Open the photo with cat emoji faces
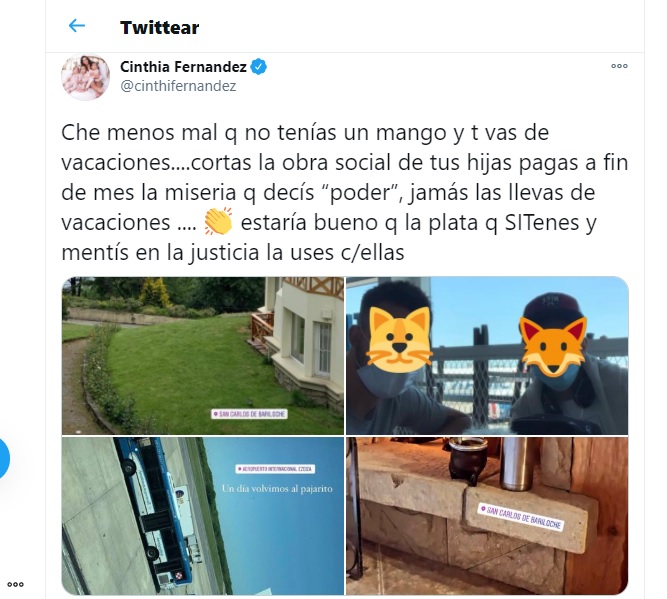 [487, 356]
